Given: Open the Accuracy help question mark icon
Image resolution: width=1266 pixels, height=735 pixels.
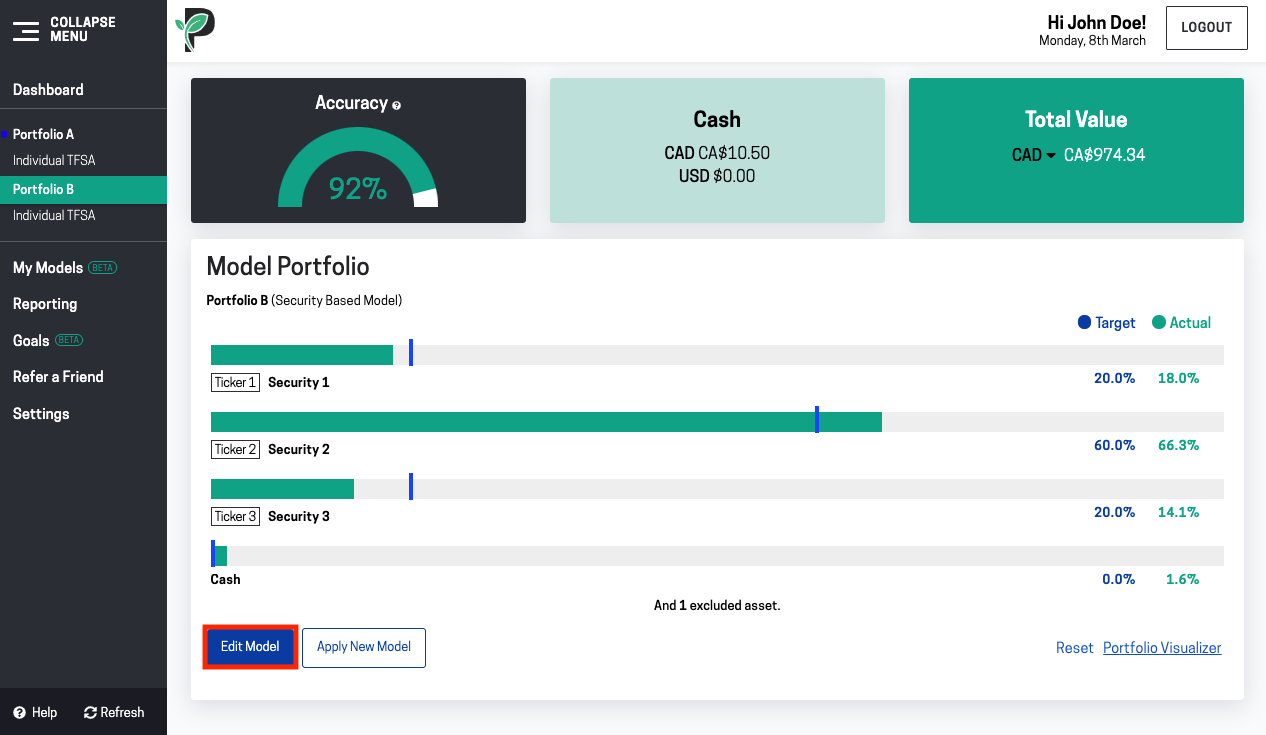Looking at the screenshot, I should pos(397,105).
